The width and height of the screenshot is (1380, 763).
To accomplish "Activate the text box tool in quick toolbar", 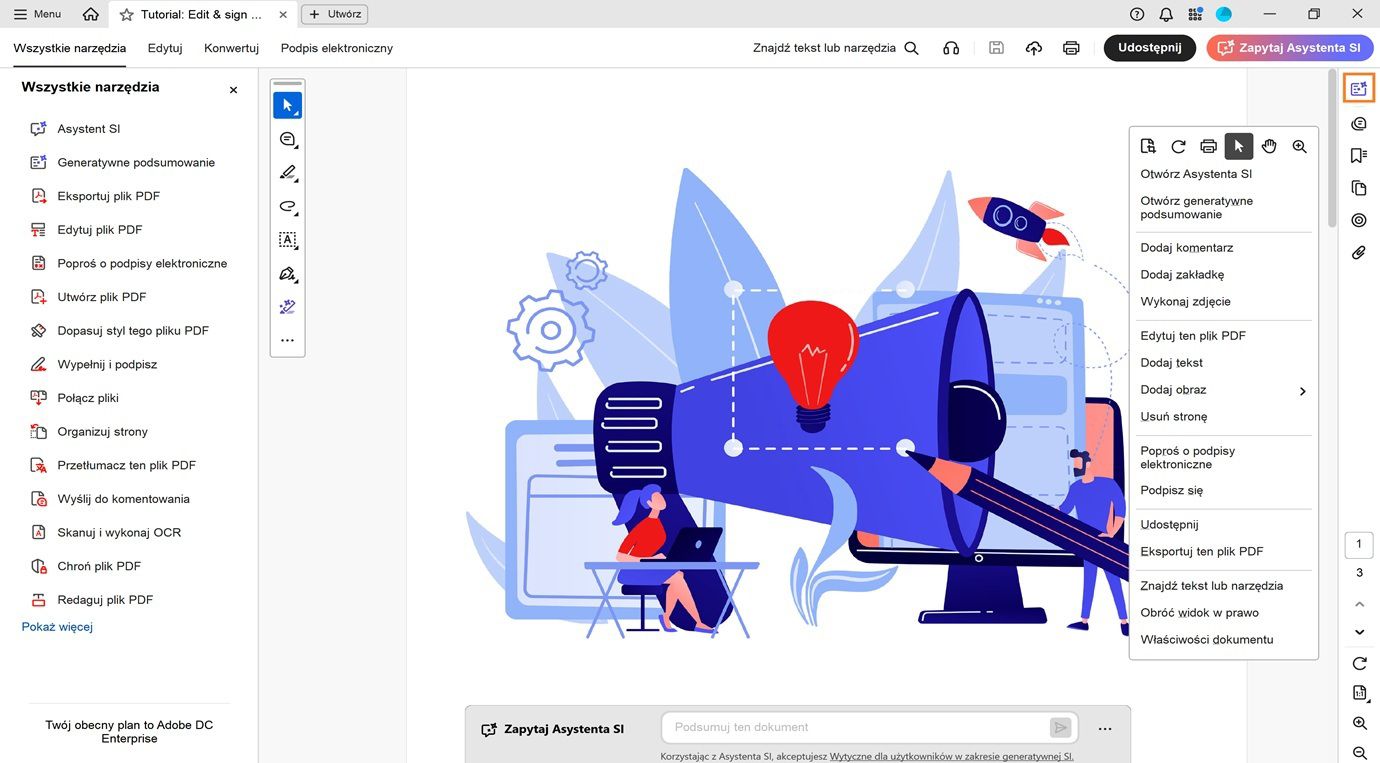I will (x=287, y=240).
